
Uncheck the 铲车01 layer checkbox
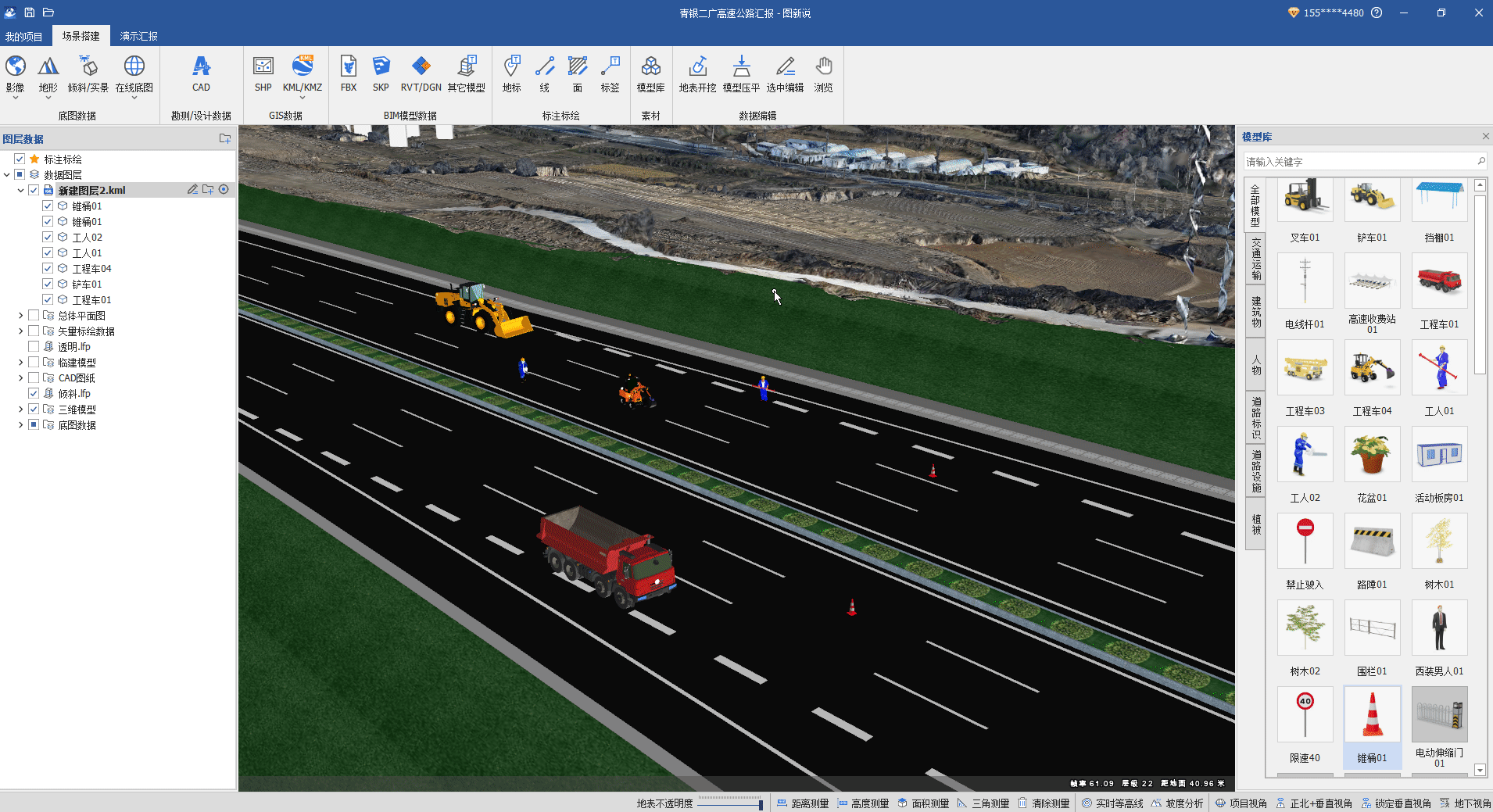48,284
